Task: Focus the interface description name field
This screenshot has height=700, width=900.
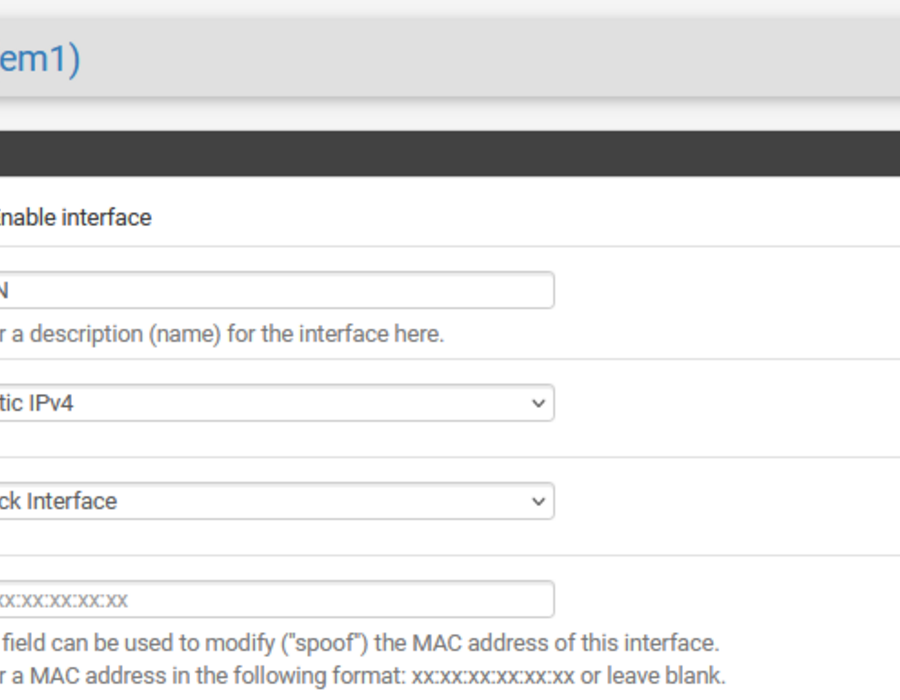Action: pyautogui.click(x=277, y=290)
